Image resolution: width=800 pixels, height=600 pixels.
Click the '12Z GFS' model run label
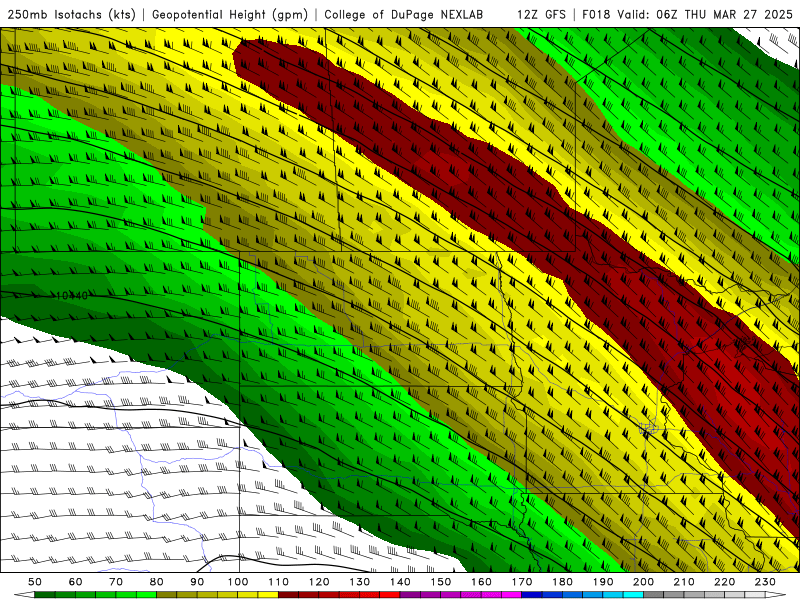541,15
